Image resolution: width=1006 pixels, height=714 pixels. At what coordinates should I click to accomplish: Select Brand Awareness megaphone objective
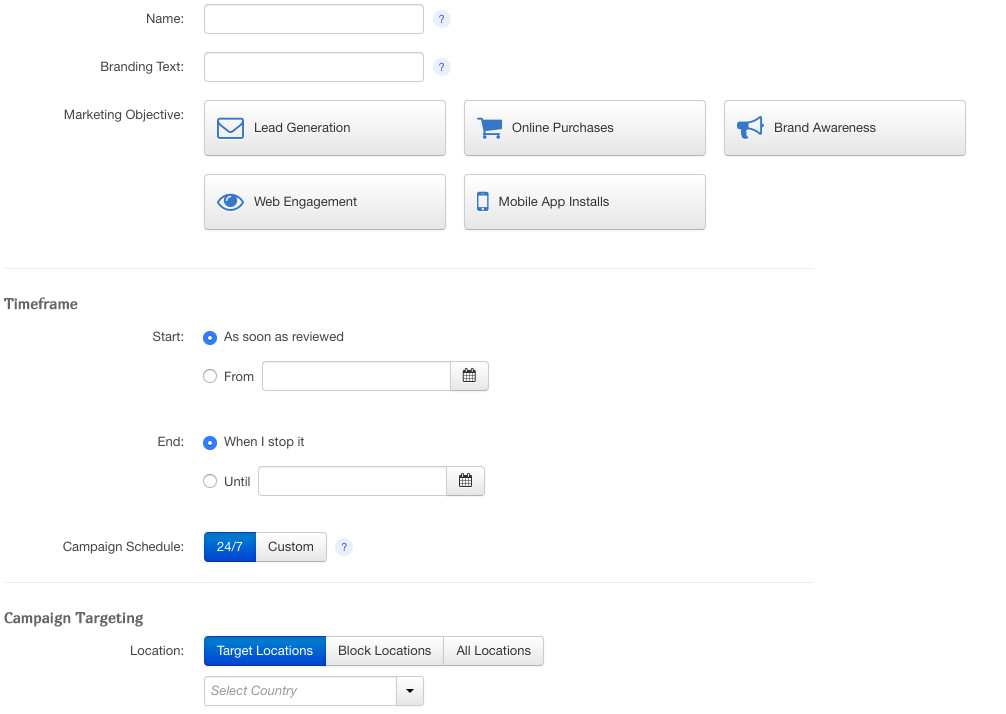[x=844, y=128]
